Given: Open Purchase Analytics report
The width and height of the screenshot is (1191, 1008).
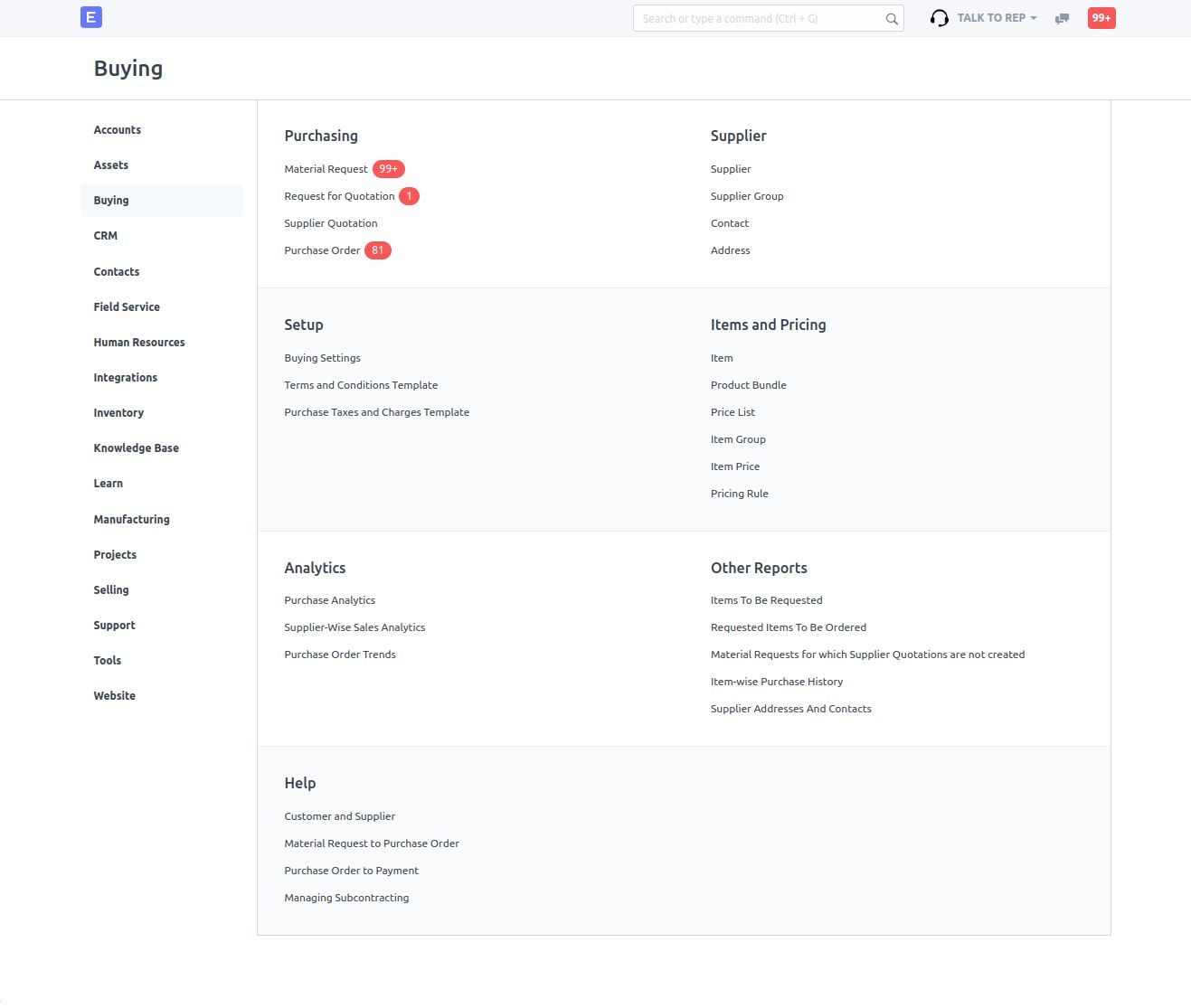Looking at the screenshot, I should click(329, 600).
